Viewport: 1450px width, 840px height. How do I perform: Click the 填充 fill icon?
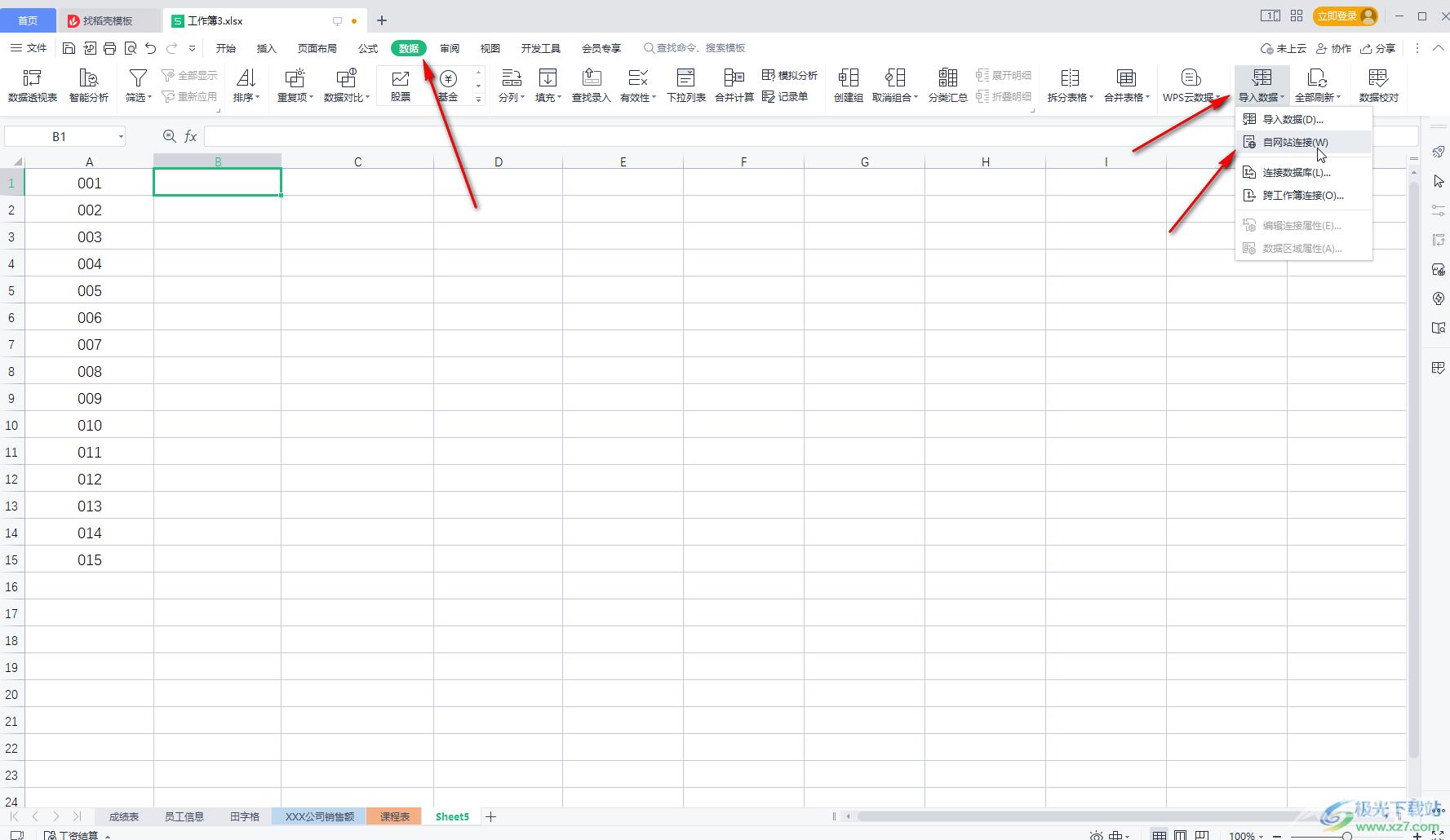pos(548,77)
